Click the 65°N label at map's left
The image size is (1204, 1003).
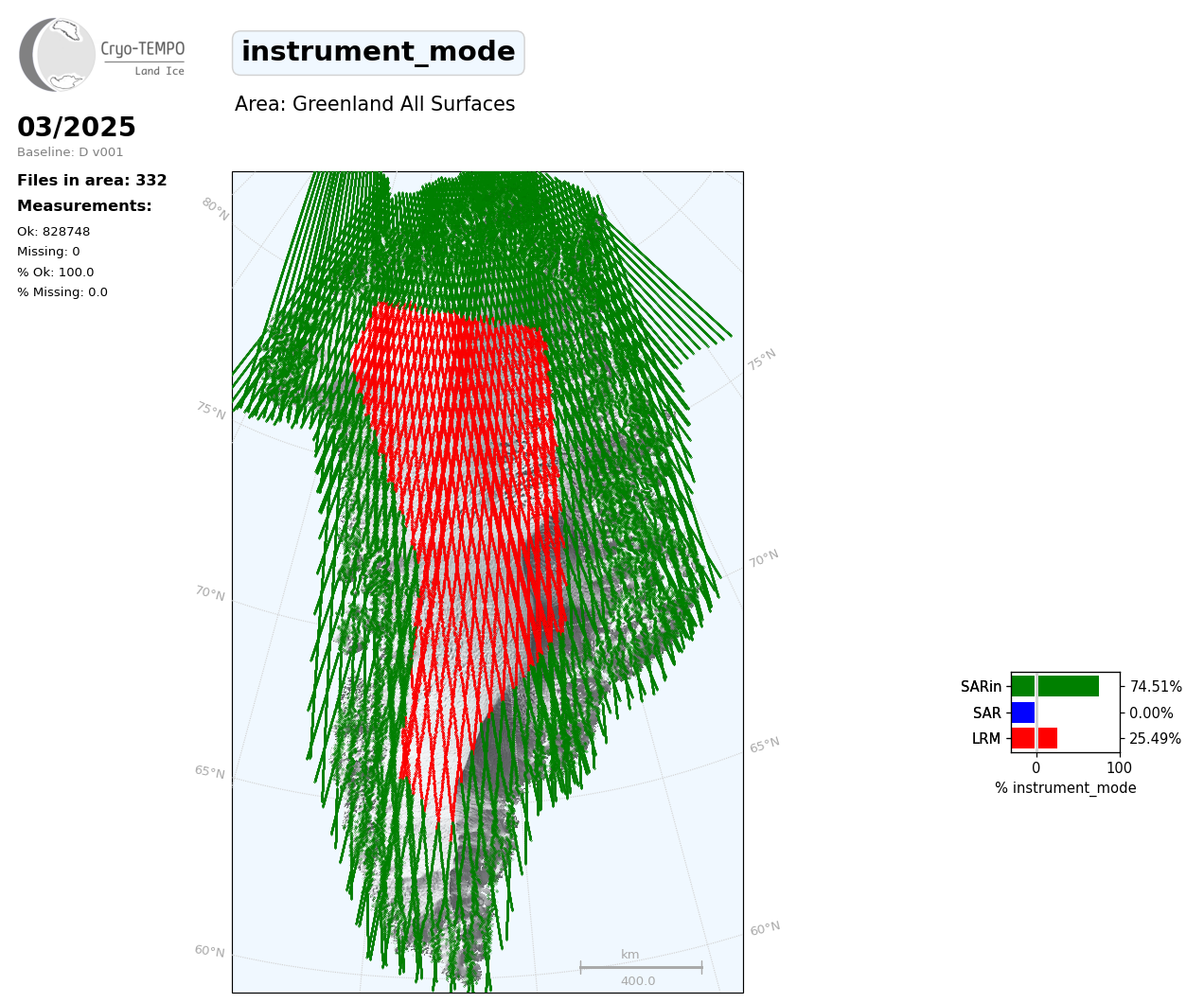point(210,773)
